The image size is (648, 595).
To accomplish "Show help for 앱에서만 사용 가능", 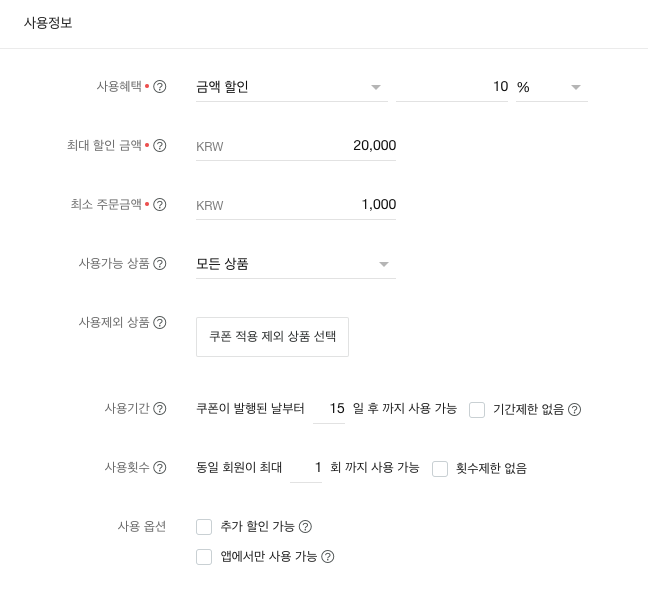I will [327, 557].
